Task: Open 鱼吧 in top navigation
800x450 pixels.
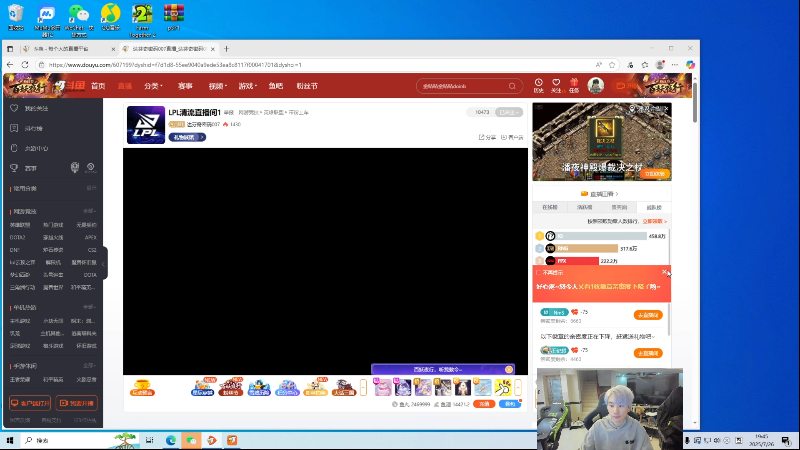Action: (276, 86)
